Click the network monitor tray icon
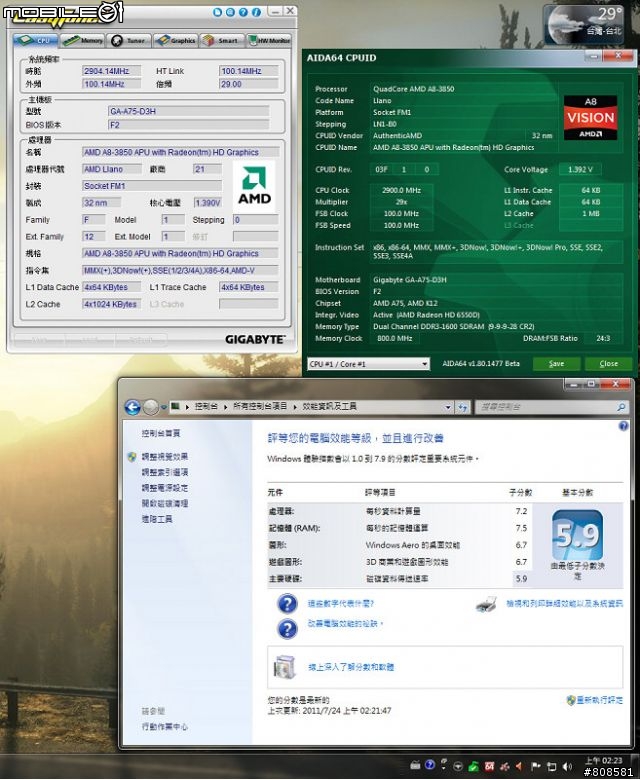 tap(551, 767)
